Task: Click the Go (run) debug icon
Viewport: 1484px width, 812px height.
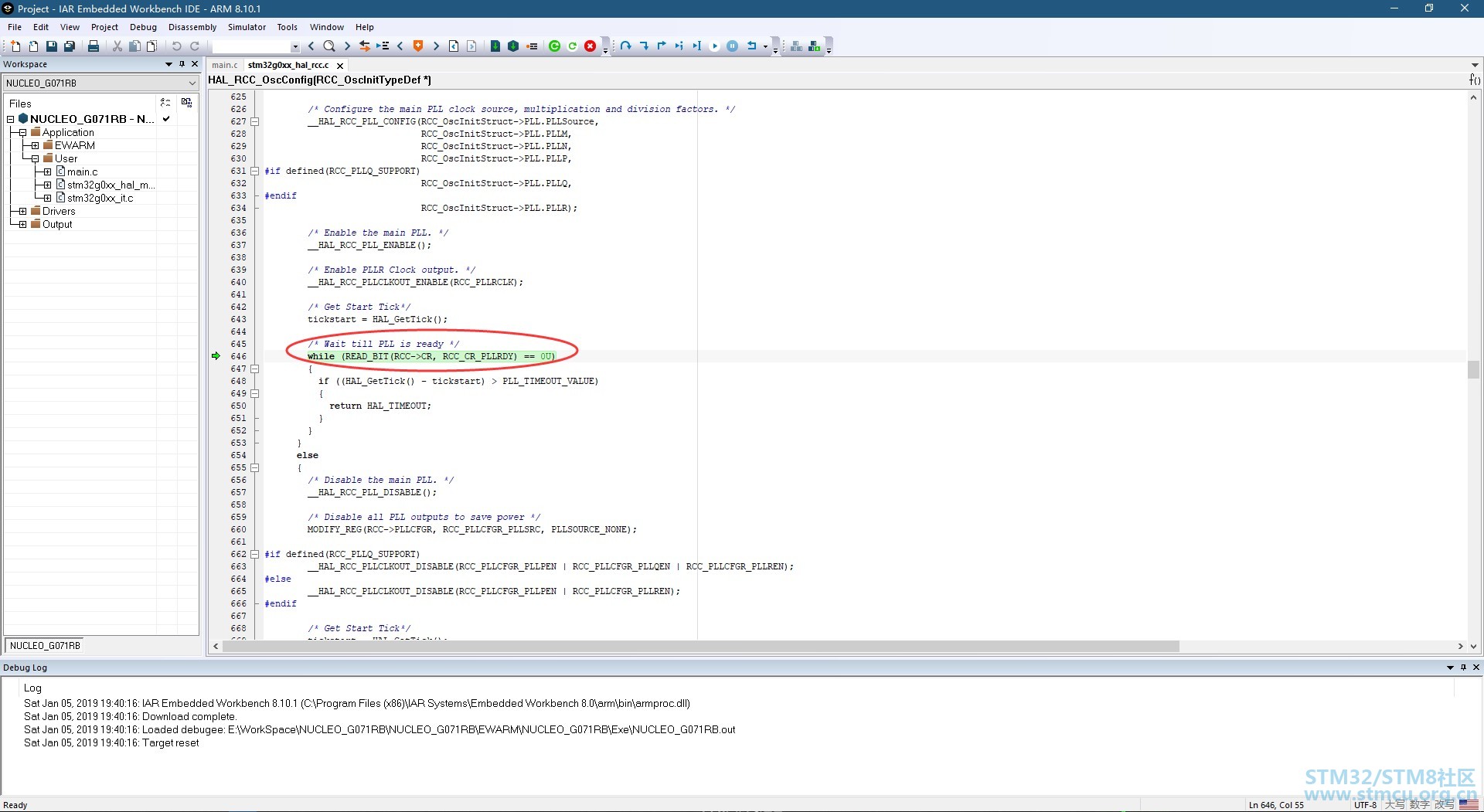Action: tap(714, 46)
